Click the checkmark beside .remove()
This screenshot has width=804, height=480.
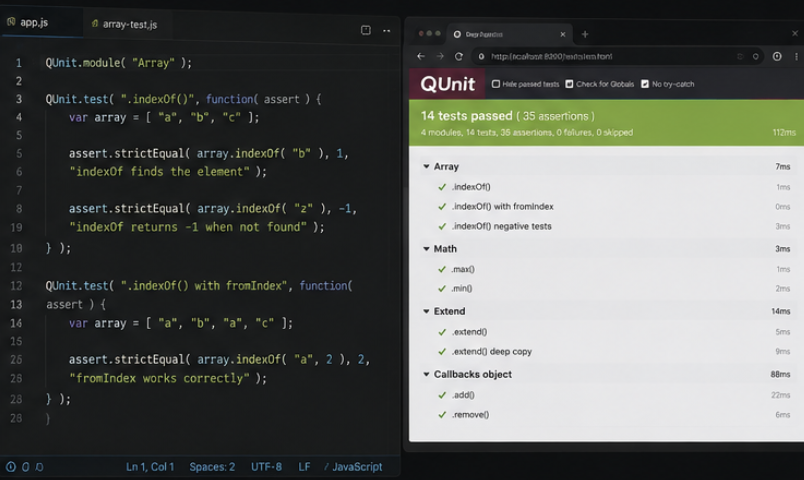point(442,415)
